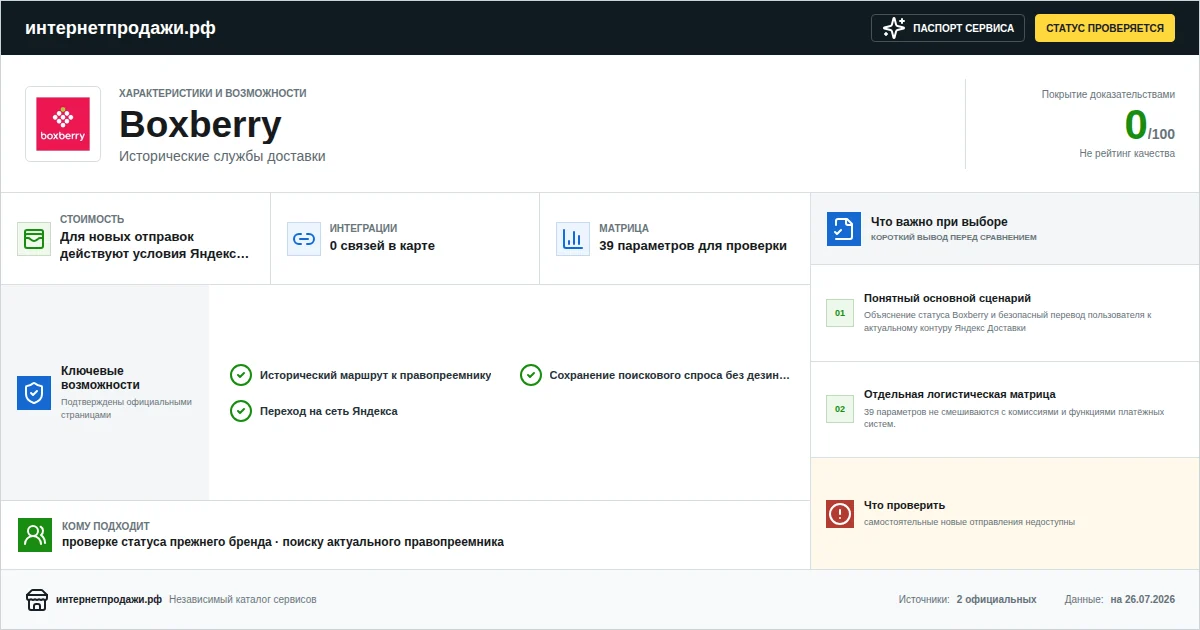Open the Паспорт сервиса button

948,28
